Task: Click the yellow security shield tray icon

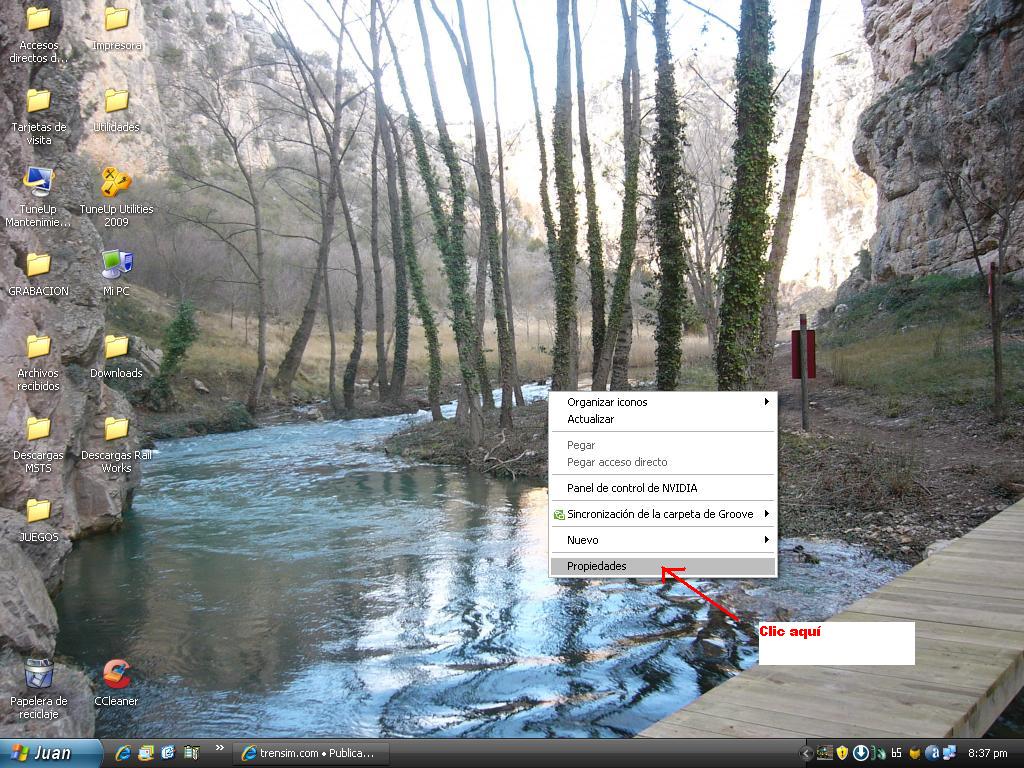Action: pyautogui.click(x=843, y=753)
